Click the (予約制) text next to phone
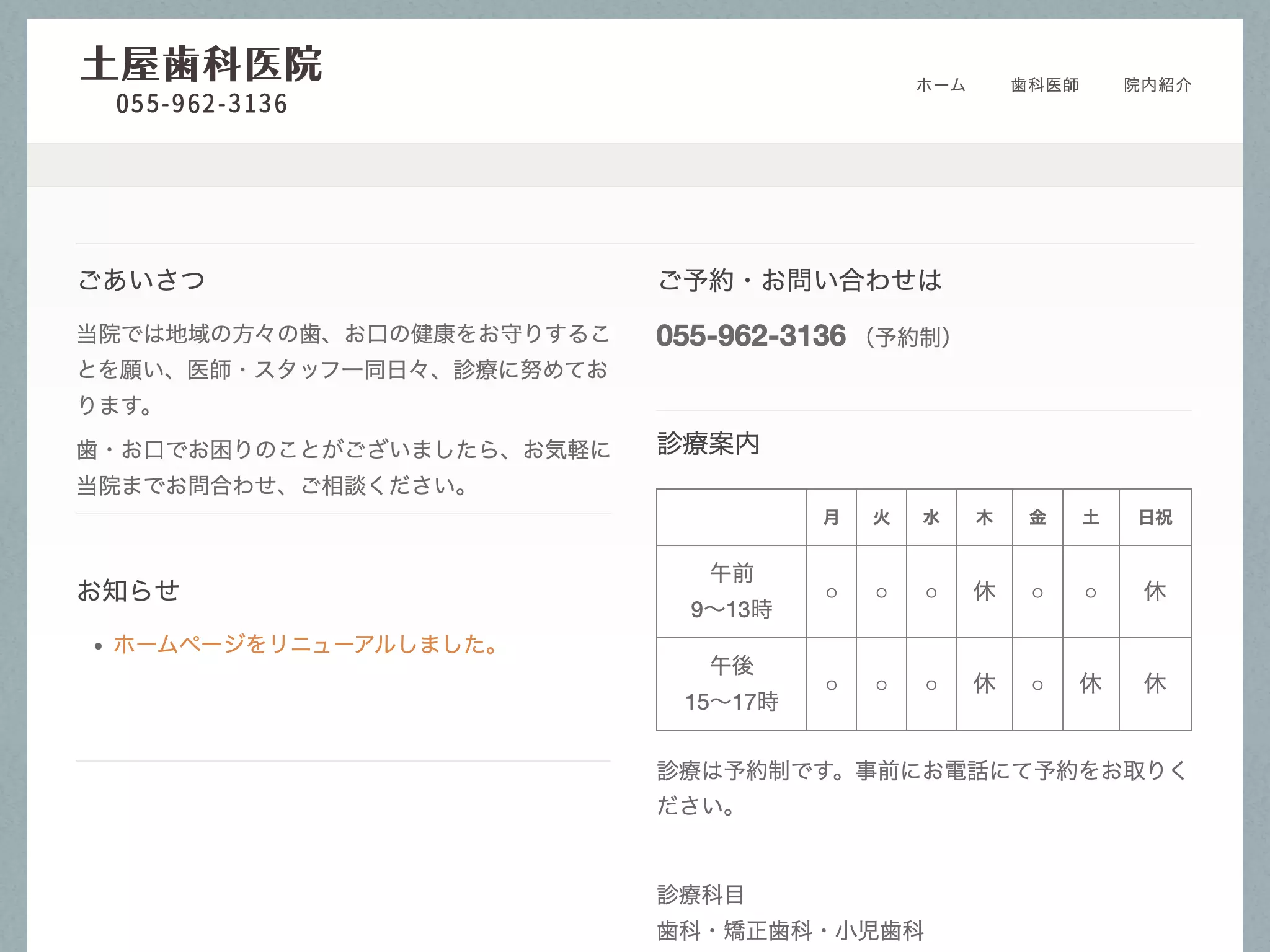 tap(908, 338)
